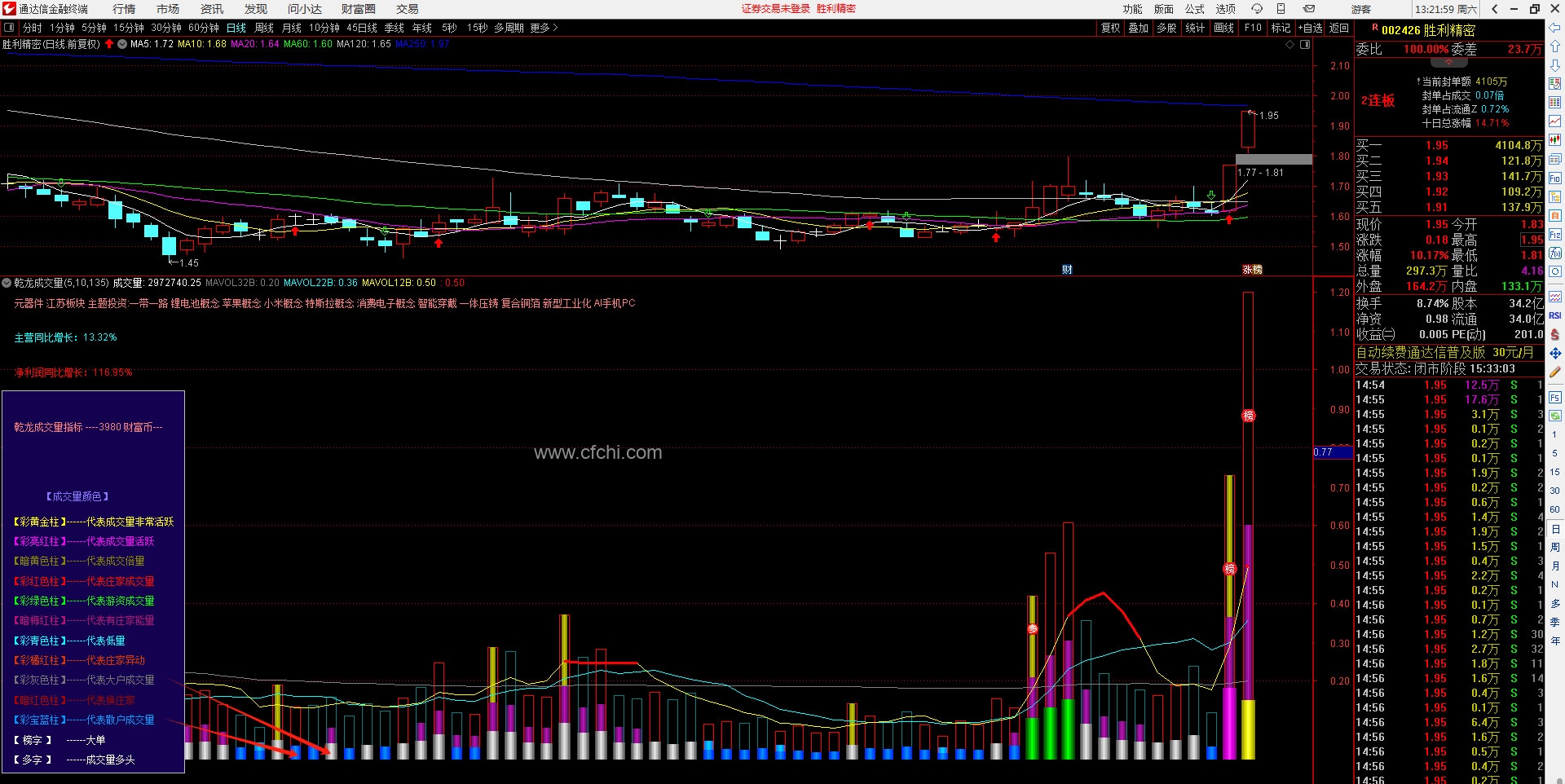This screenshot has height=784, width=1565.
Task: Click the diamond icon above price chart
Action: 1289,45
